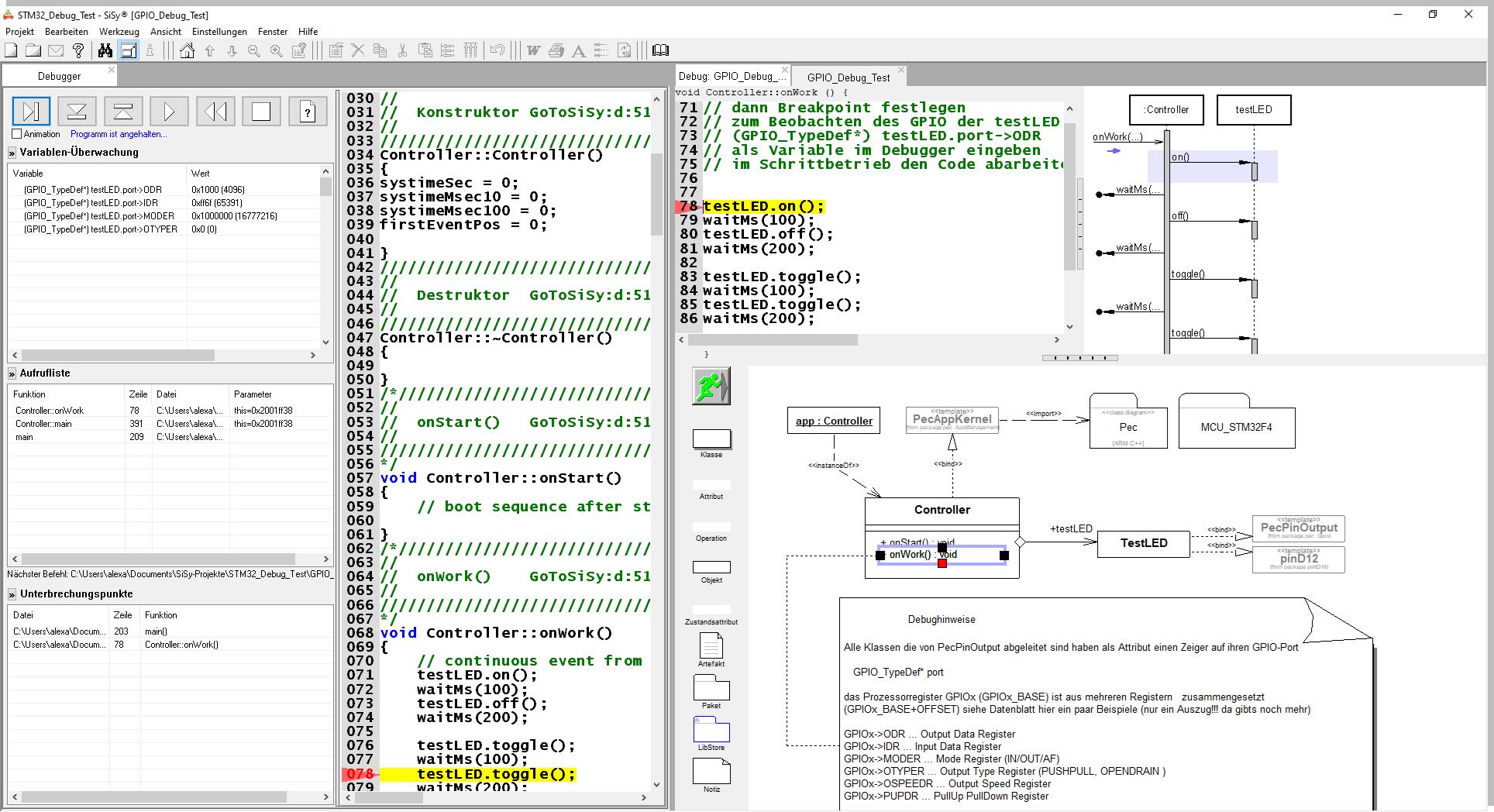This screenshot has width=1494, height=812.
Task: Select the Objekt palette tool
Action: 711,572
